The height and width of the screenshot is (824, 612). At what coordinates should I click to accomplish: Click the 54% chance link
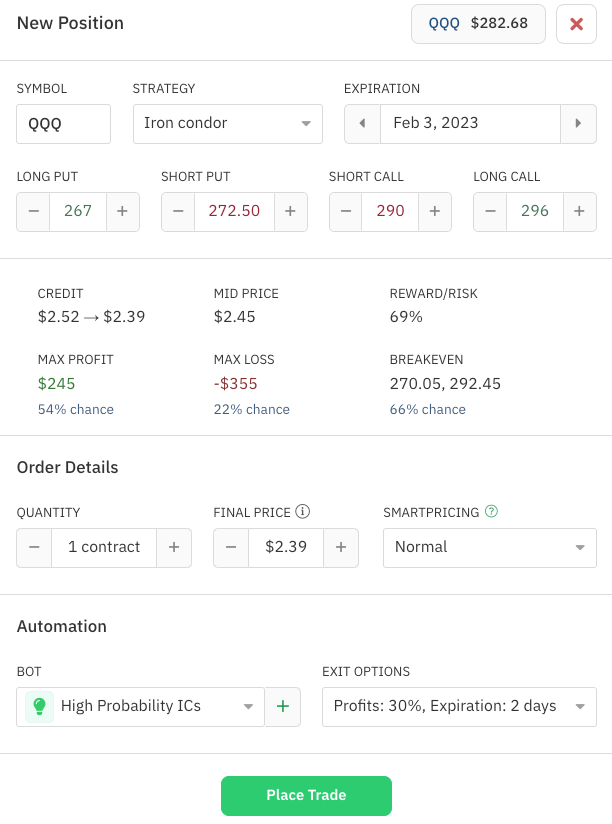(x=76, y=410)
